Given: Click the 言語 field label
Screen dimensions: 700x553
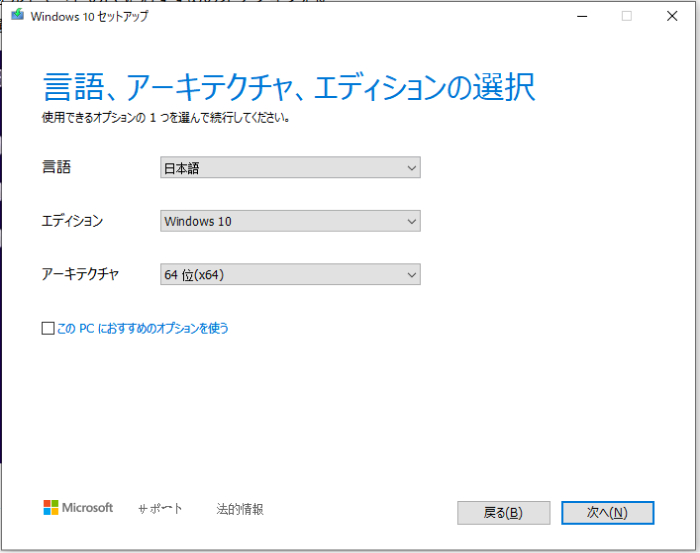Looking at the screenshot, I should [x=56, y=167].
